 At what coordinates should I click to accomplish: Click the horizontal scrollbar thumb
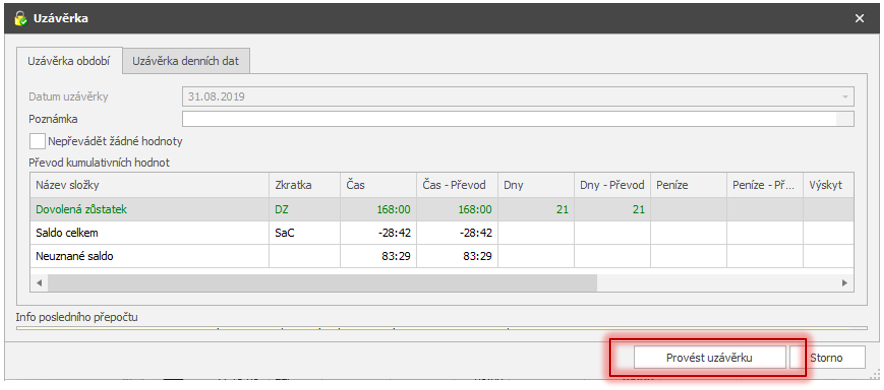(x=322, y=283)
